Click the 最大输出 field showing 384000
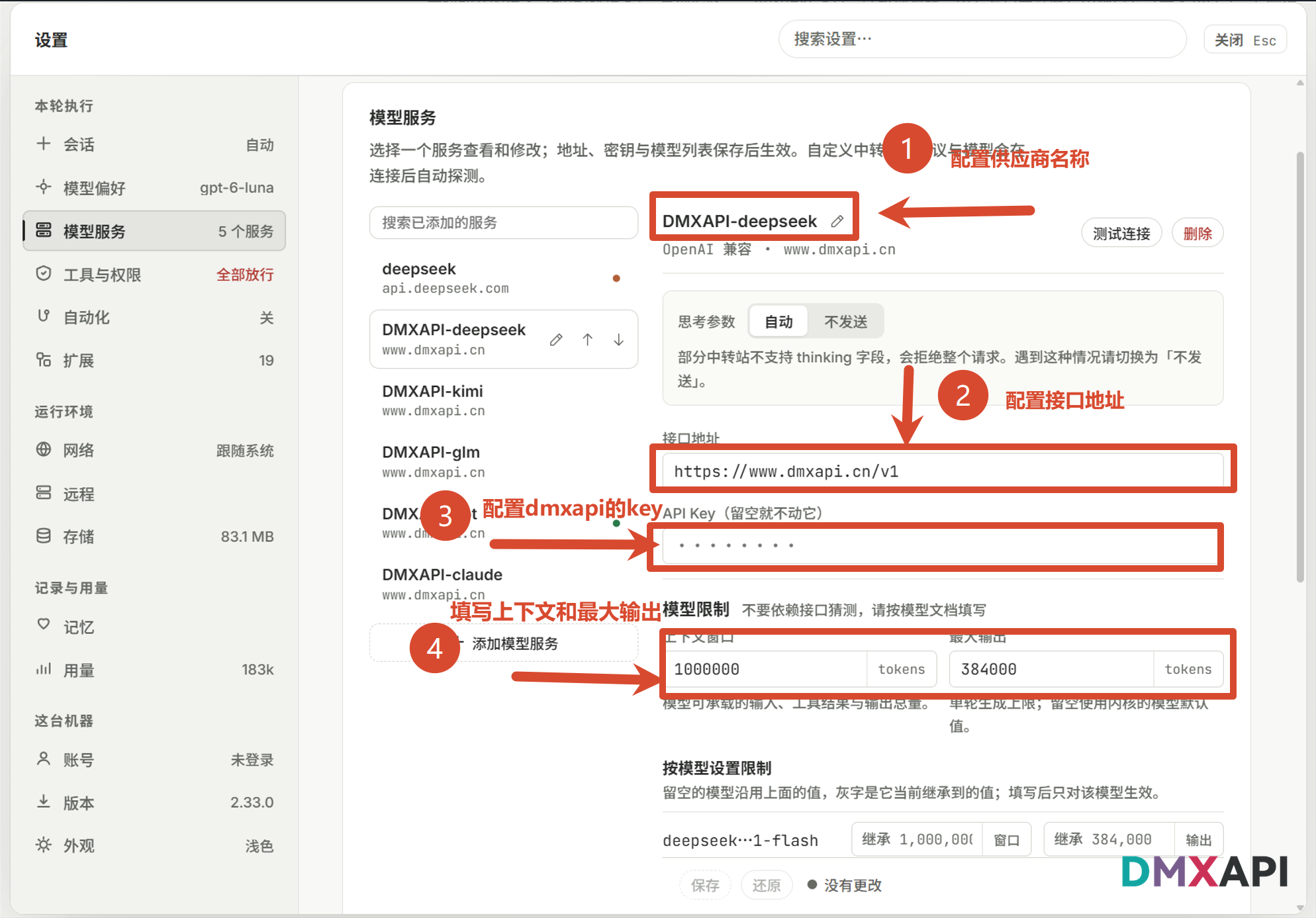Viewport: 1316px width, 918px height. [x=1052, y=669]
